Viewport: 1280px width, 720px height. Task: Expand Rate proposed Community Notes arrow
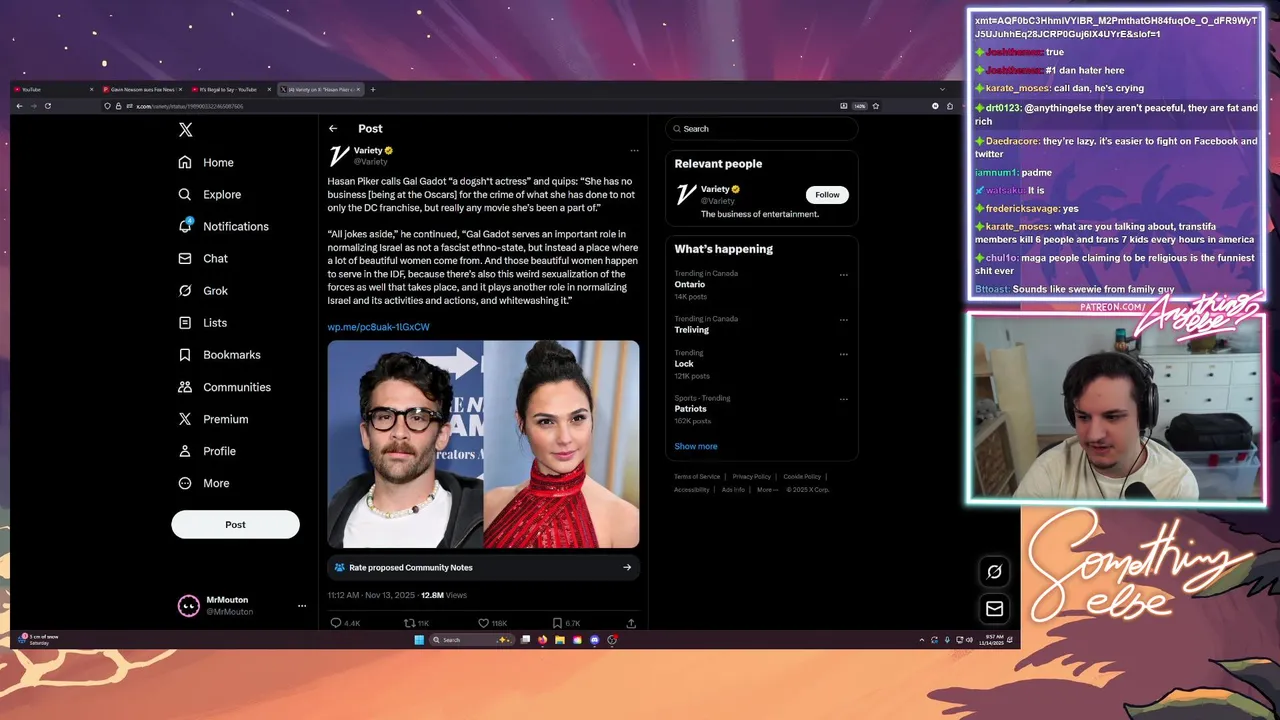click(627, 567)
